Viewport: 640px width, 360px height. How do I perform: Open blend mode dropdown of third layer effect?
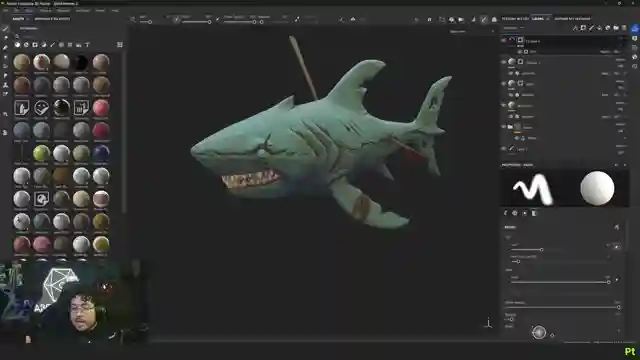(x=606, y=95)
